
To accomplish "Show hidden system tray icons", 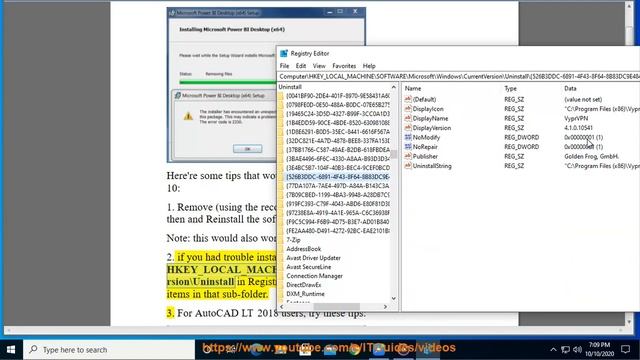I will point(553,350).
